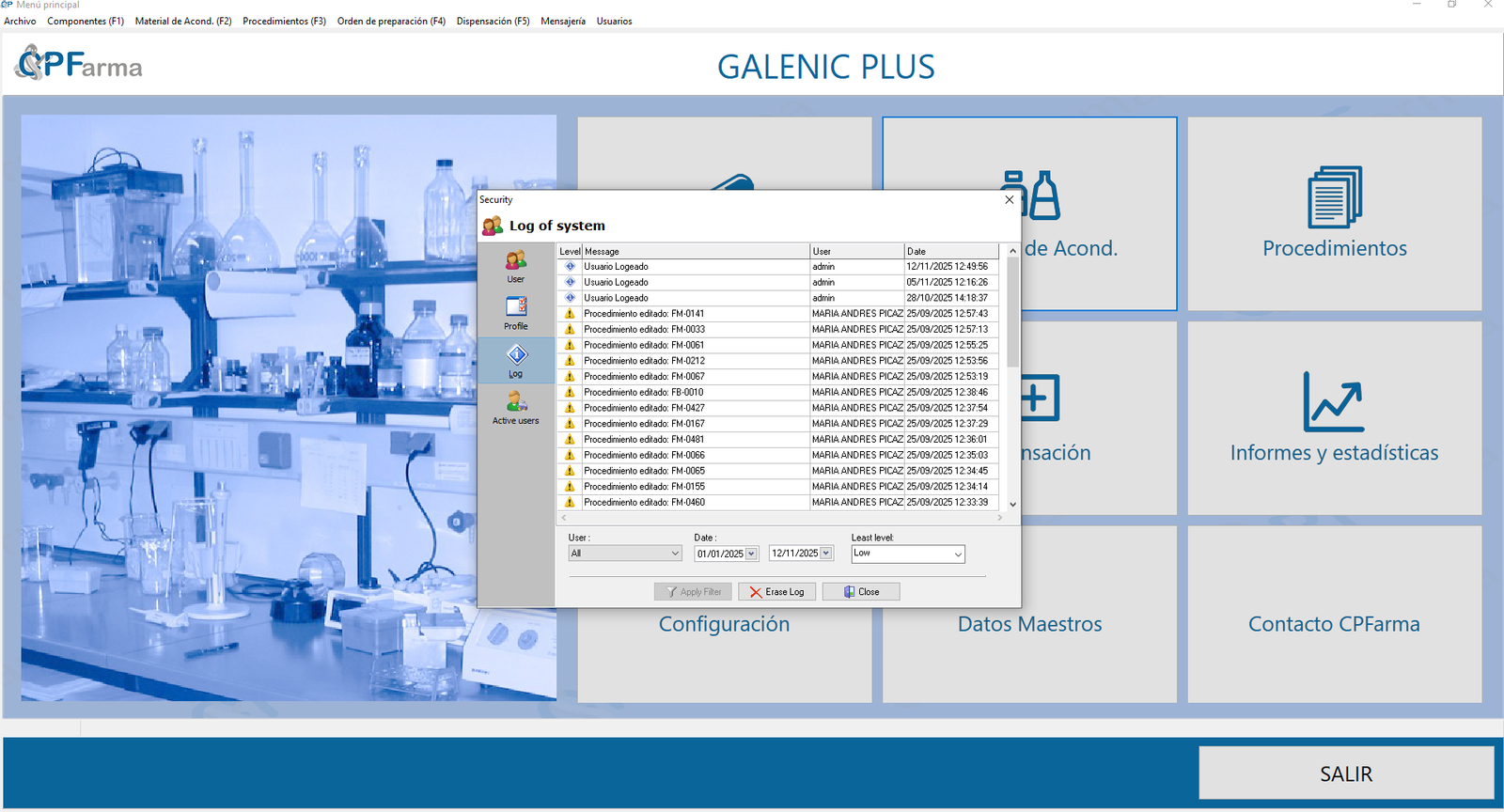The width and height of the screenshot is (1504, 812).
Task: Open Informes y estadísticas chart tile
Action: click(1334, 418)
